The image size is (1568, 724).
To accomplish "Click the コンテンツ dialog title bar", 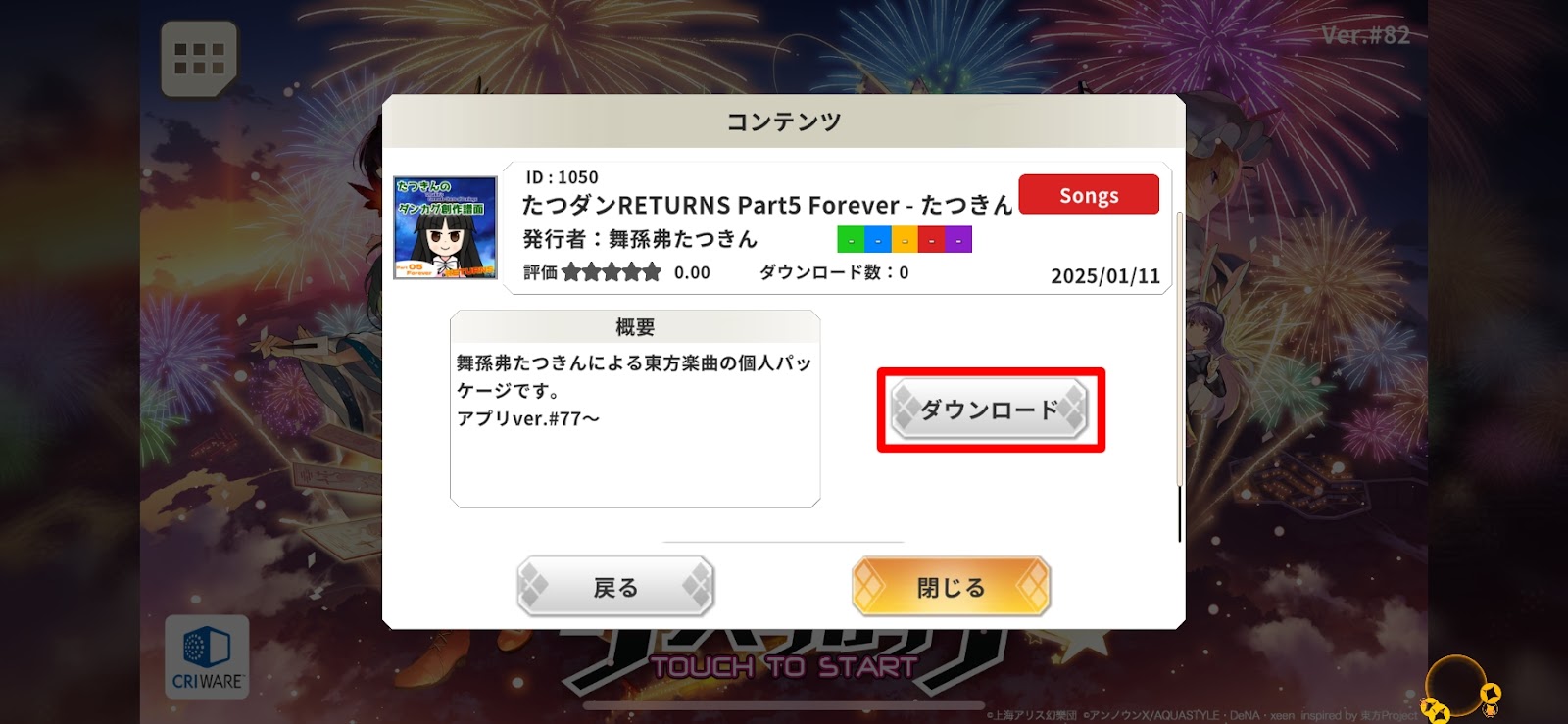I will pyautogui.click(x=784, y=121).
